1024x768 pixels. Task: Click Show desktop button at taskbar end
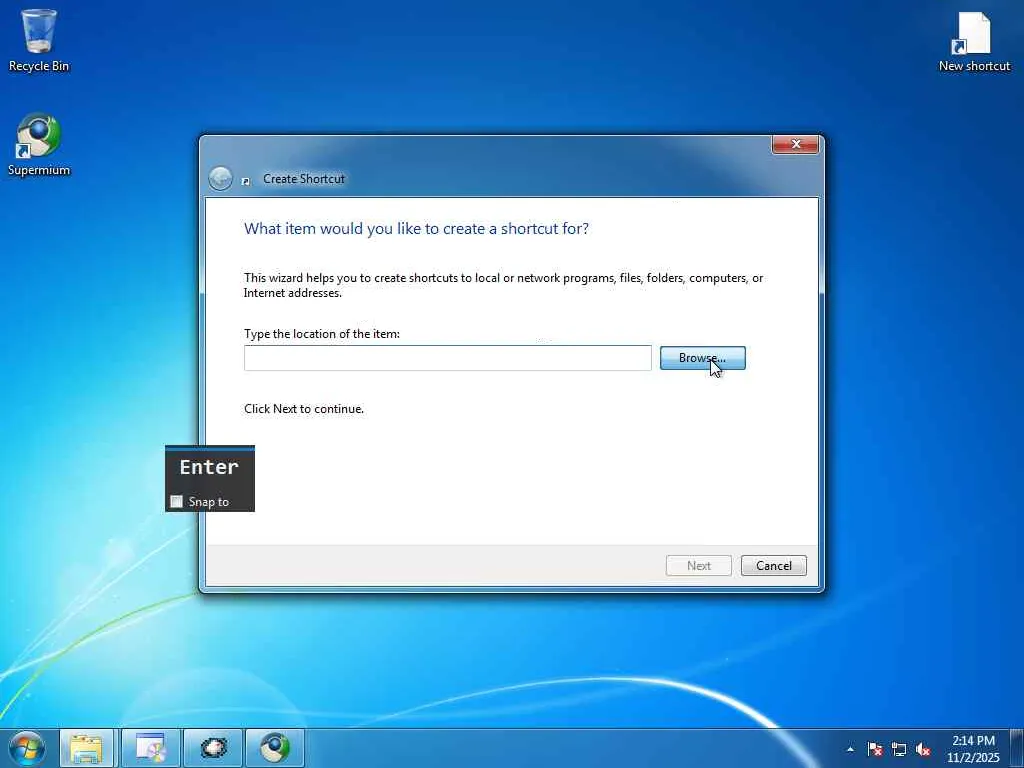point(1017,748)
